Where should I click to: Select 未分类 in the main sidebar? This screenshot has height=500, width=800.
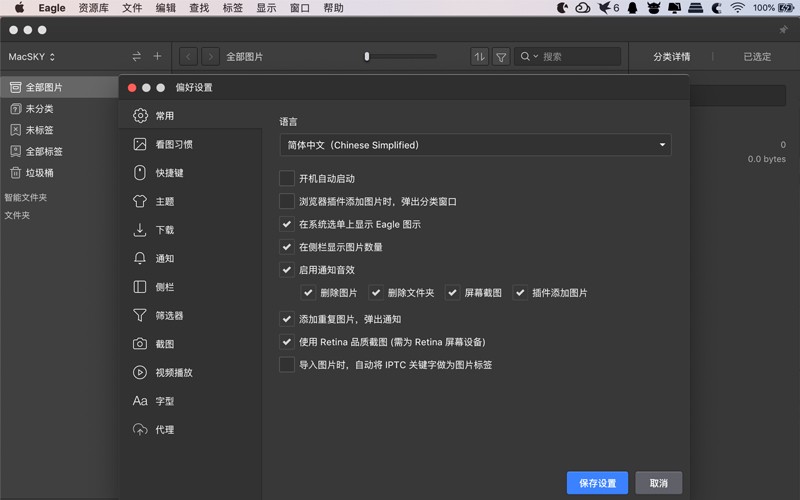pos(59,109)
